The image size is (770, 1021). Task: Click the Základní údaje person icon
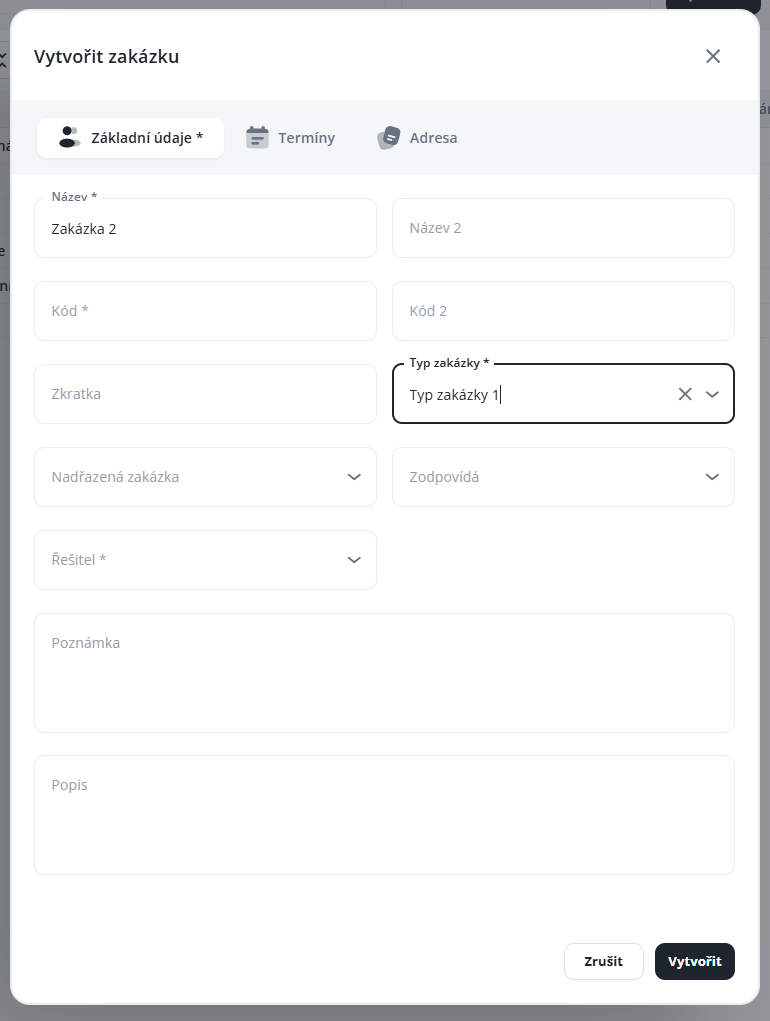[68, 138]
